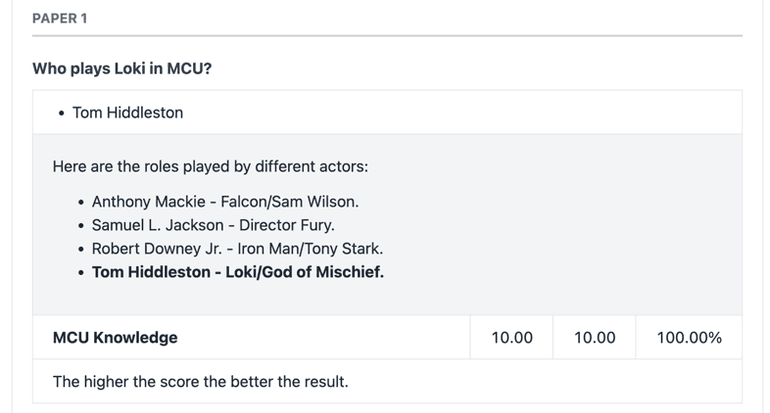The height and width of the screenshot is (413, 770).
Task: Select the question 'Who plays Loki in MCU?'
Action: [x=122, y=68]
